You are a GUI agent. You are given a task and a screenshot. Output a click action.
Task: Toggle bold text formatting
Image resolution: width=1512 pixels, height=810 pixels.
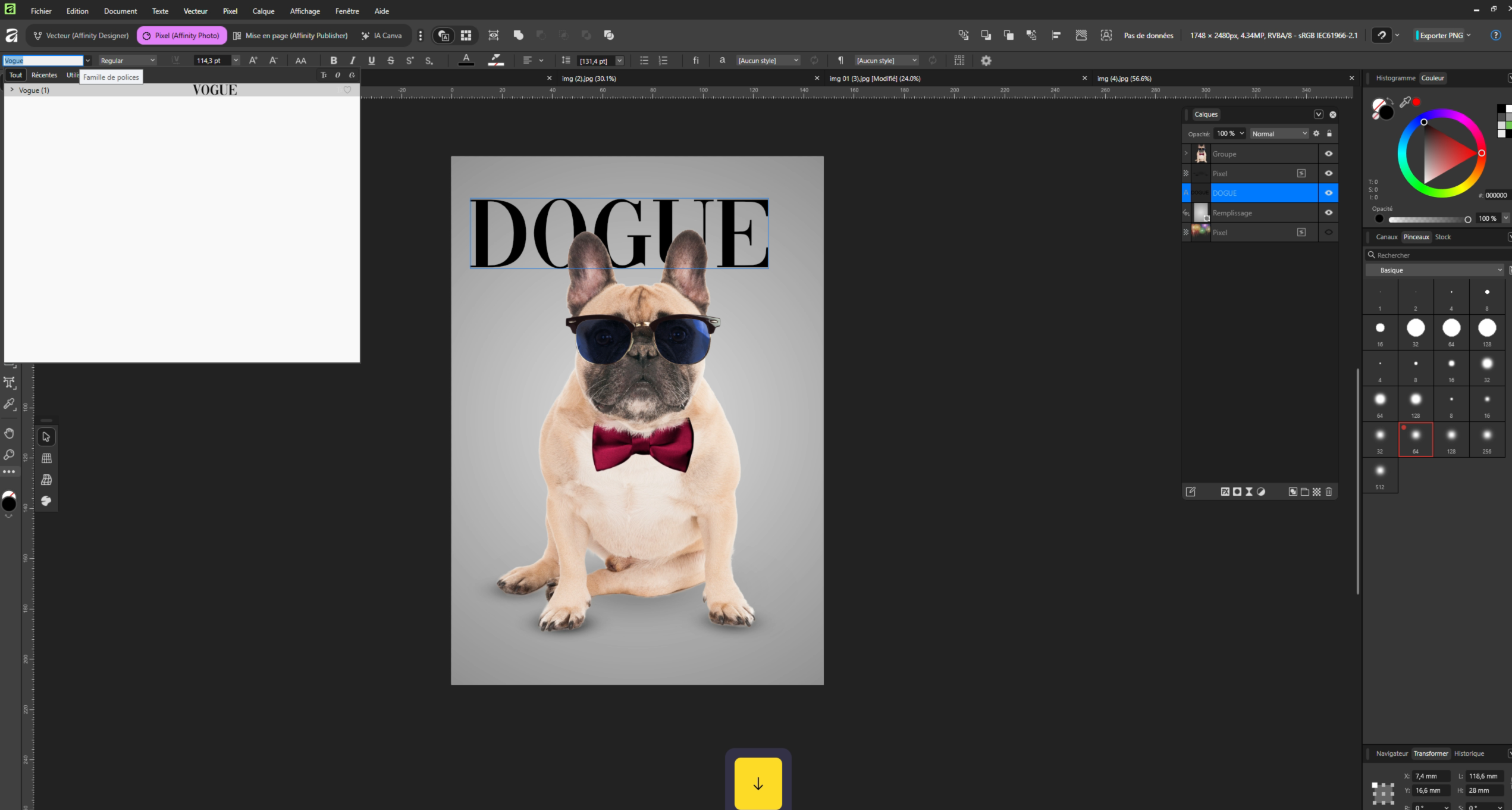[333, 60]
